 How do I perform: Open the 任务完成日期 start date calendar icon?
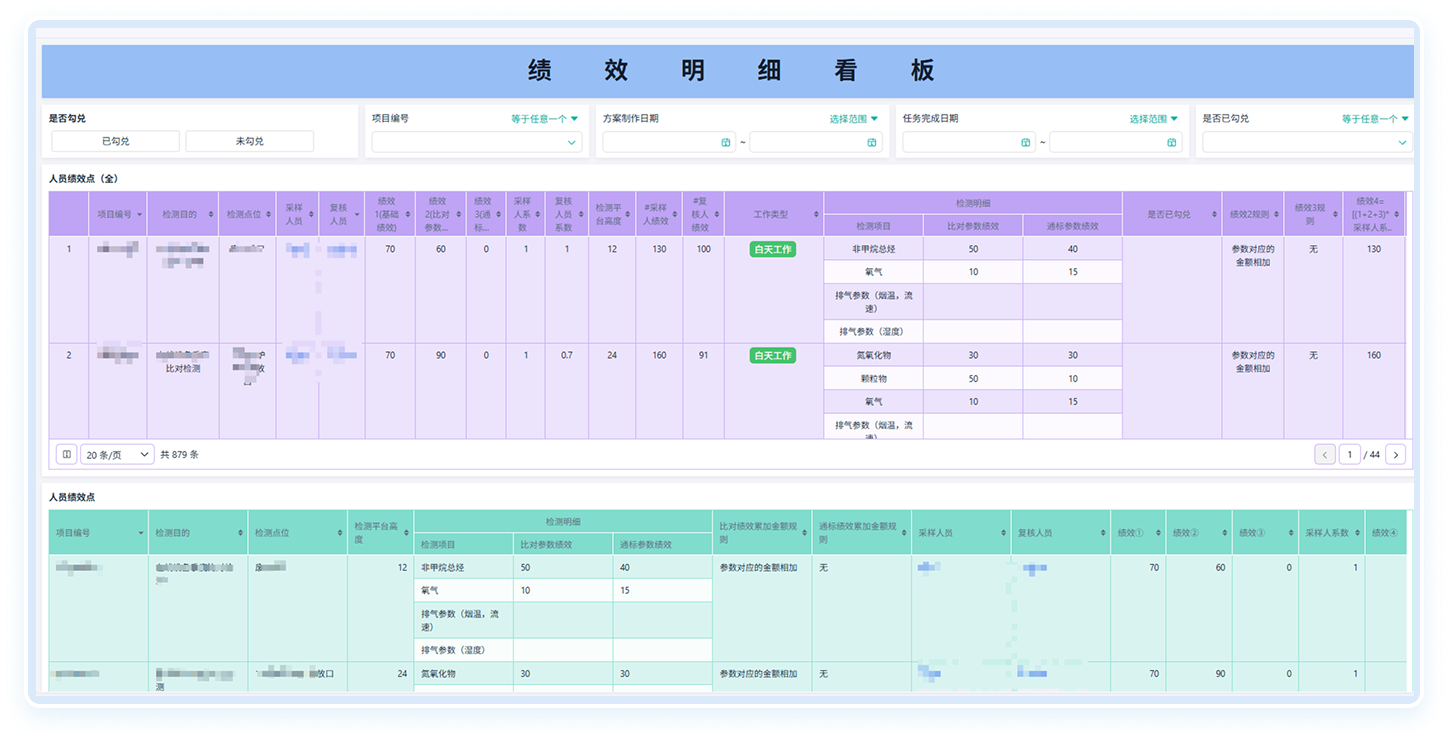pos(1026,143)
